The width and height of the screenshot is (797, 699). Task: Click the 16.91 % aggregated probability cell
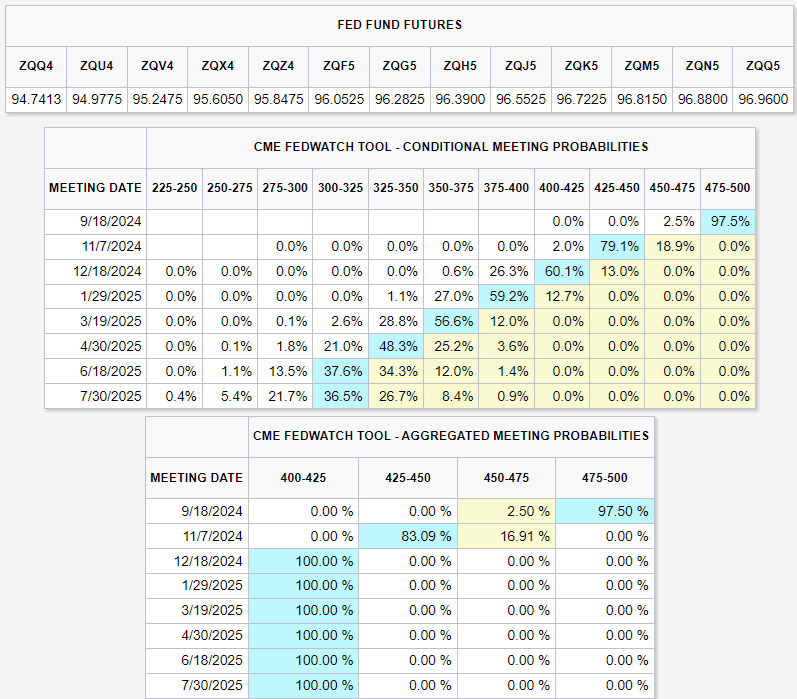click(506, 536)
